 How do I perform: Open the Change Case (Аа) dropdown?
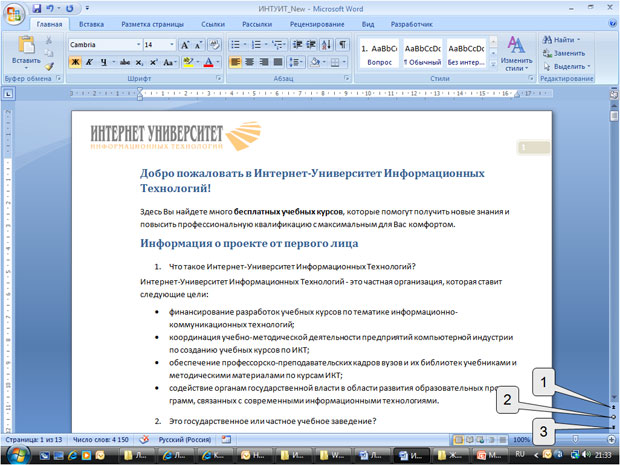click(170, 62)
